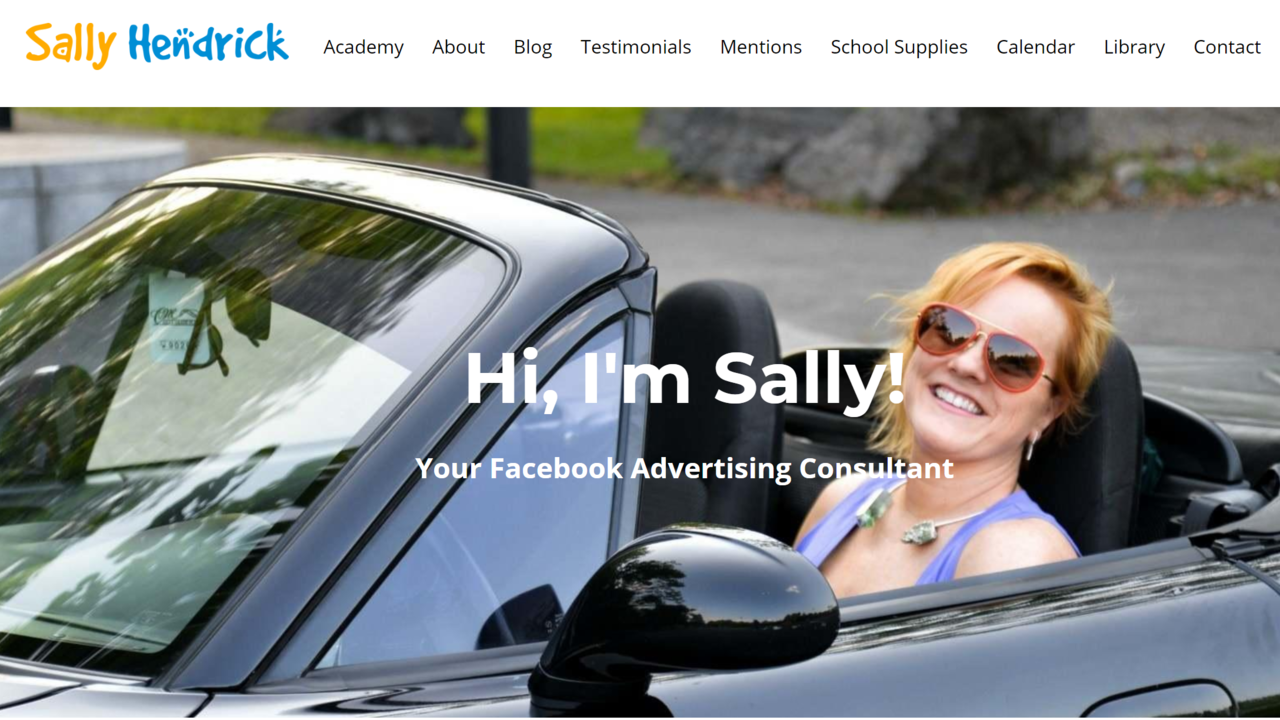Open the School Supplies page
The width and height of the screenshot is (1280, 720).
click(899, 47)
